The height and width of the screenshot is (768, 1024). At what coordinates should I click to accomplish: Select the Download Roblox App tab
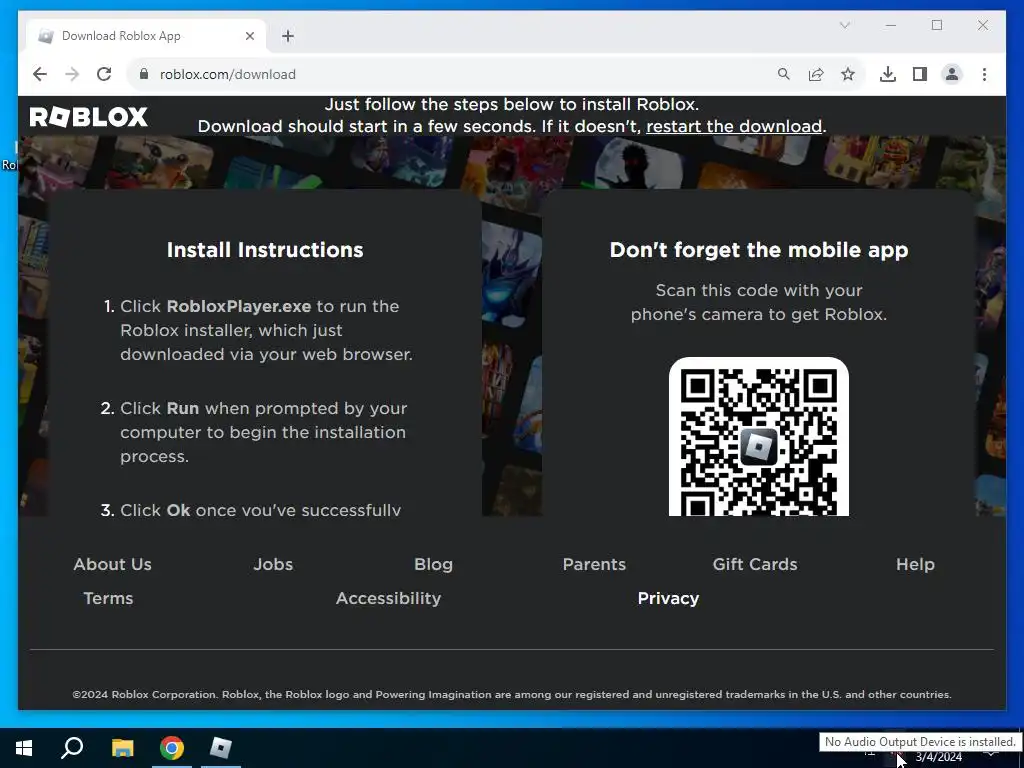tap(146, 36)
